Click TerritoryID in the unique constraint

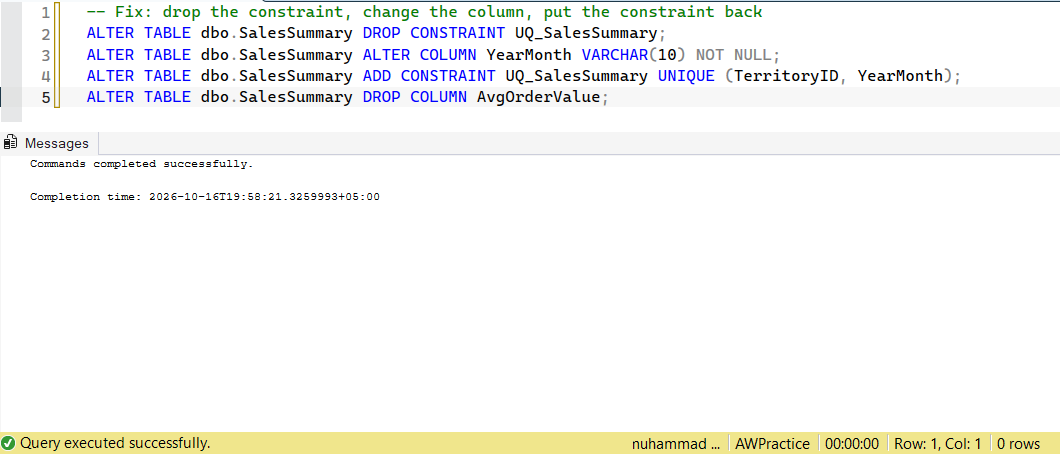[x=786, y=76]
